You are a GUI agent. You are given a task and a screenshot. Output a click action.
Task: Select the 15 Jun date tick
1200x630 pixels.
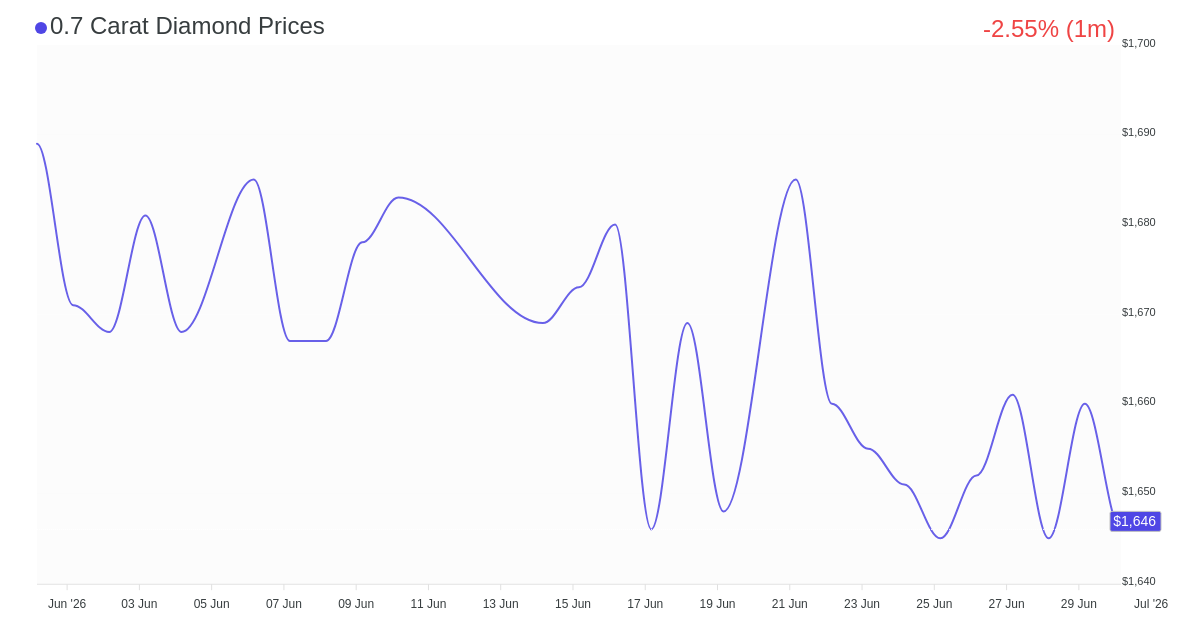point(573,604)
